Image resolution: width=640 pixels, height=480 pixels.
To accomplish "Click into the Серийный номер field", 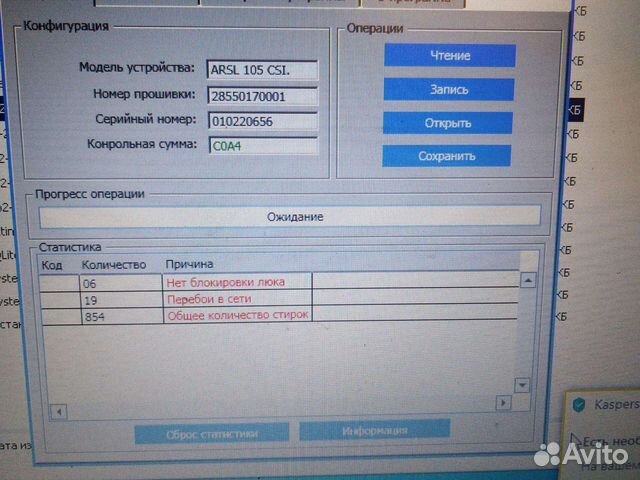I will tap(262, 121).
